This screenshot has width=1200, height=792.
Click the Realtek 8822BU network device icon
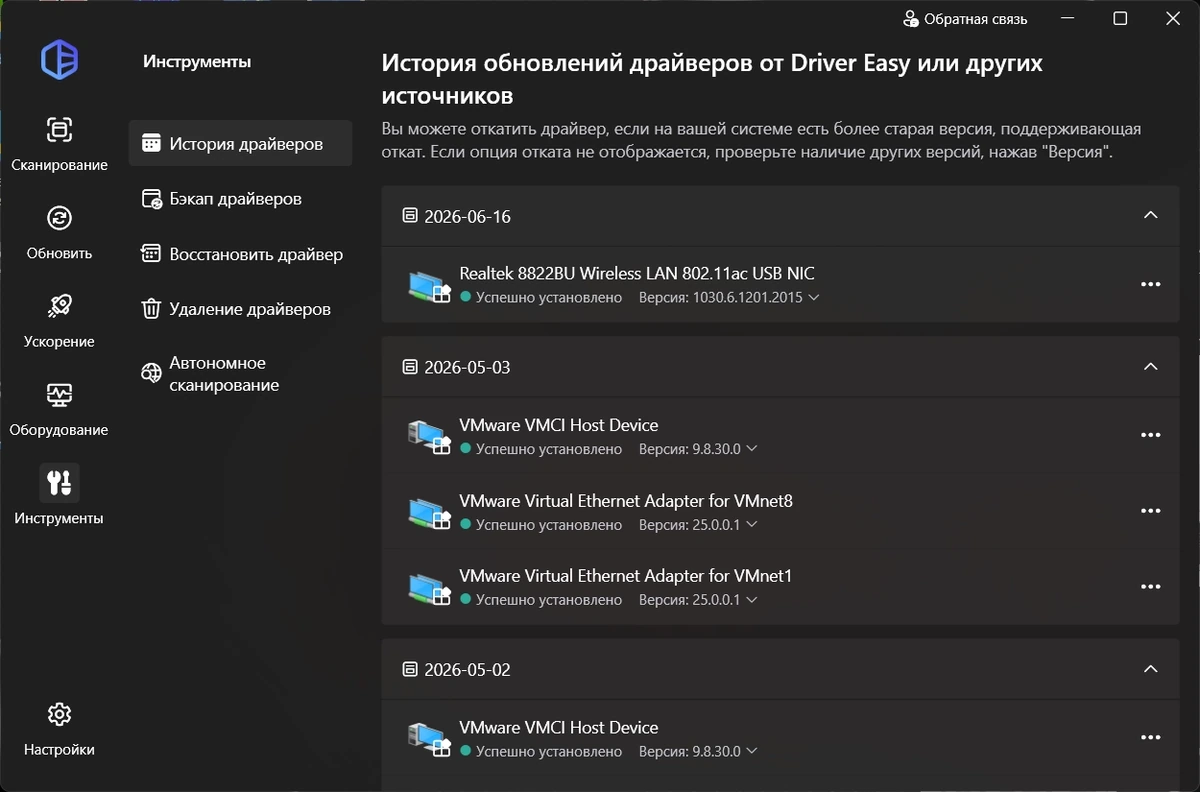(x=430, y=285)
